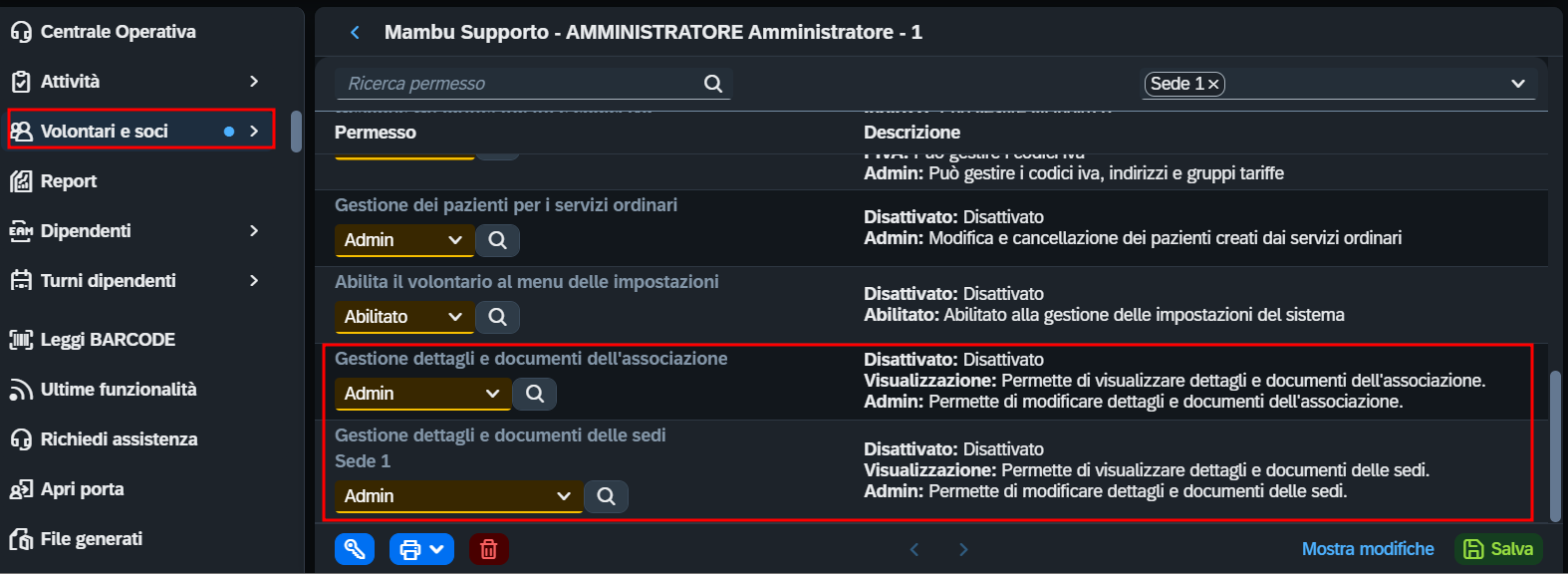Click the blue wrench tool button
1568x574 pixels.
click(x=354, y=549)
